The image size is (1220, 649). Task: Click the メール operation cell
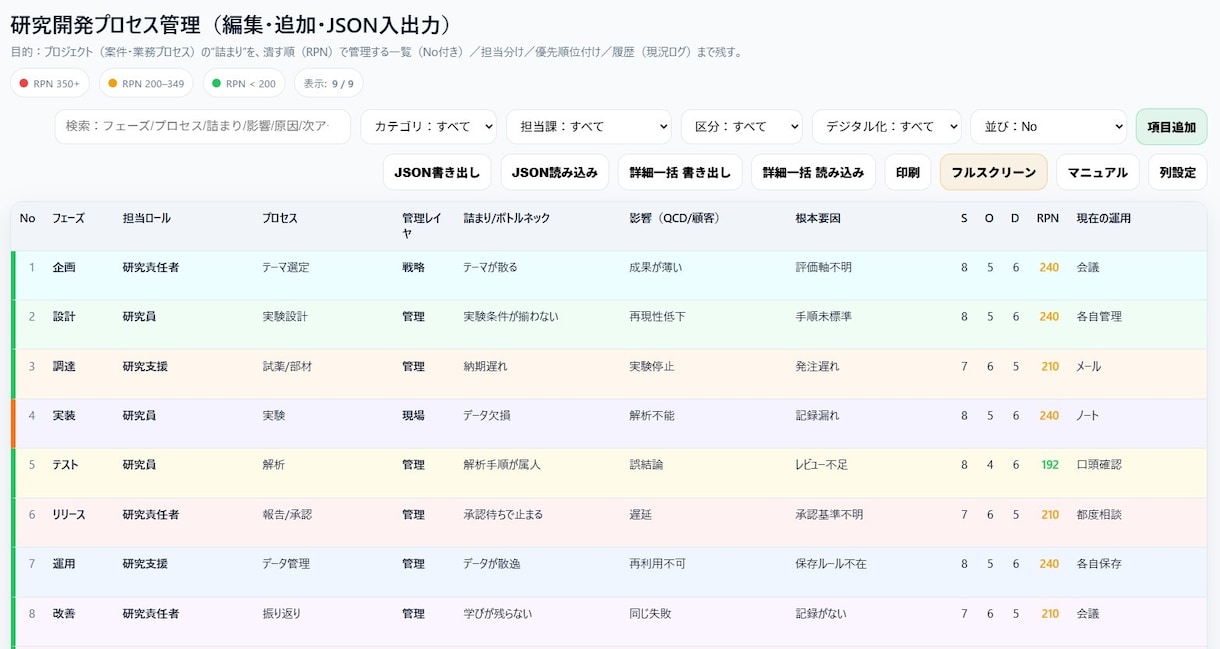tap(1089, 366)
